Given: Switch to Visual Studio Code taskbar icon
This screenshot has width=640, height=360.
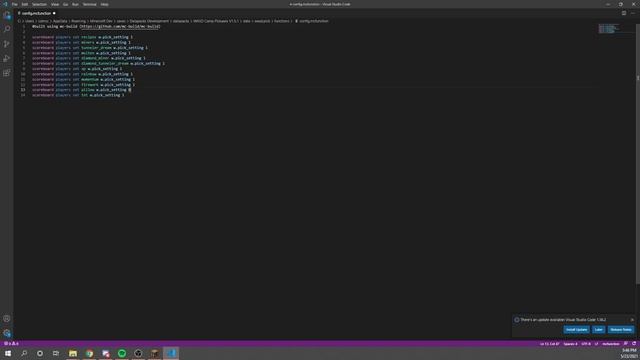Looking at the screenshot, I should point(171,353).
